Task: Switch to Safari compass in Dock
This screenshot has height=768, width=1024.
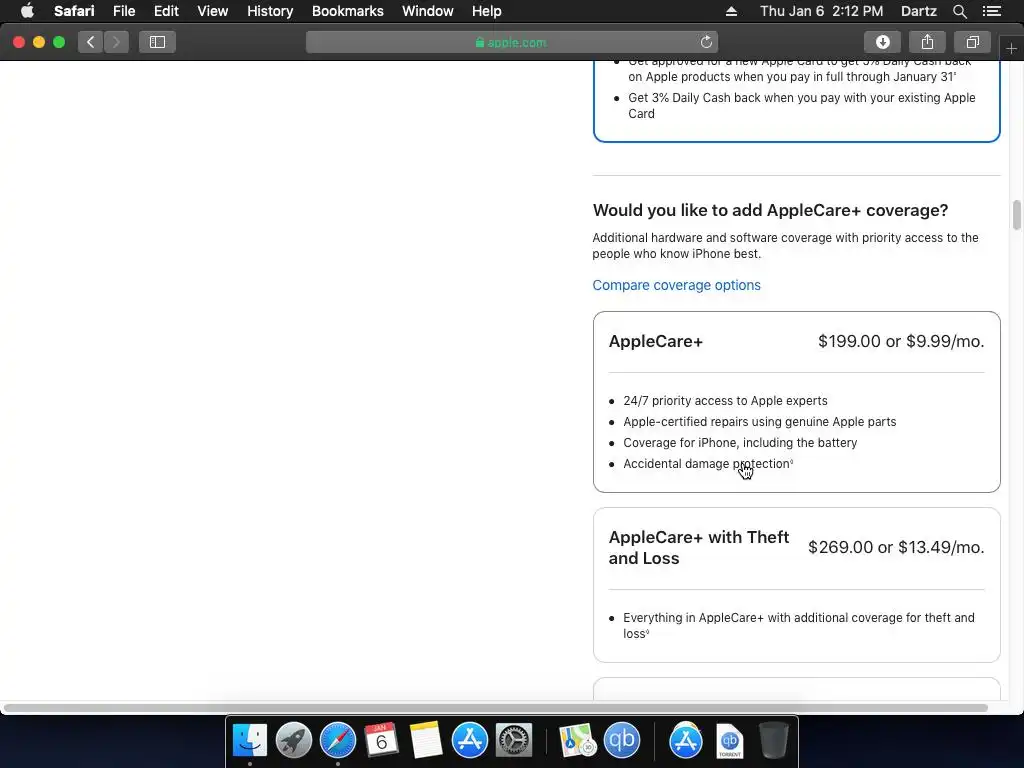Action: pyautogui.click(x=338, y=740)
